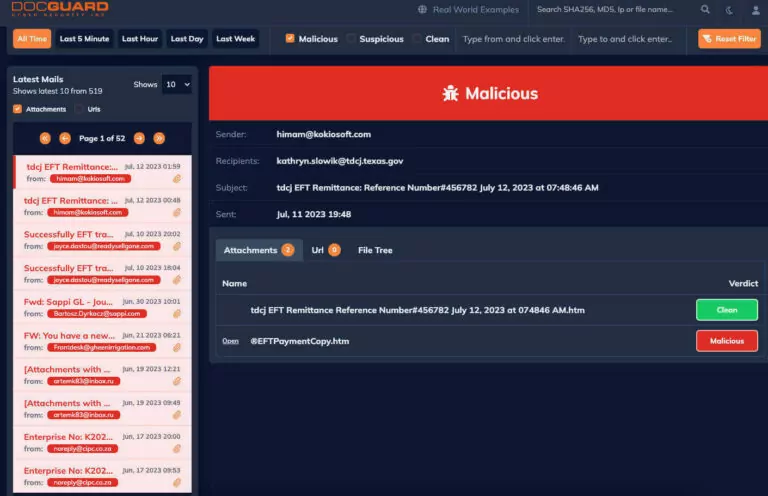Viewport: 768px width, 496px height.
Task: Select the Last Hour filter
Action: (140, 39)
